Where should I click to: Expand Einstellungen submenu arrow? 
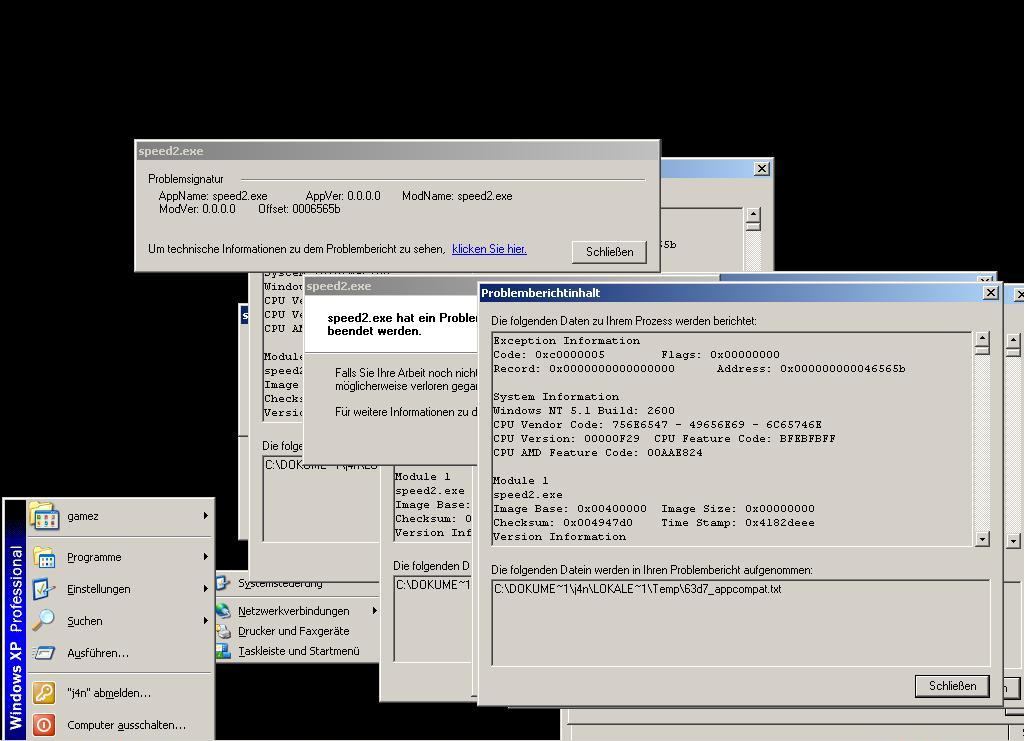(x=205, y=589)
